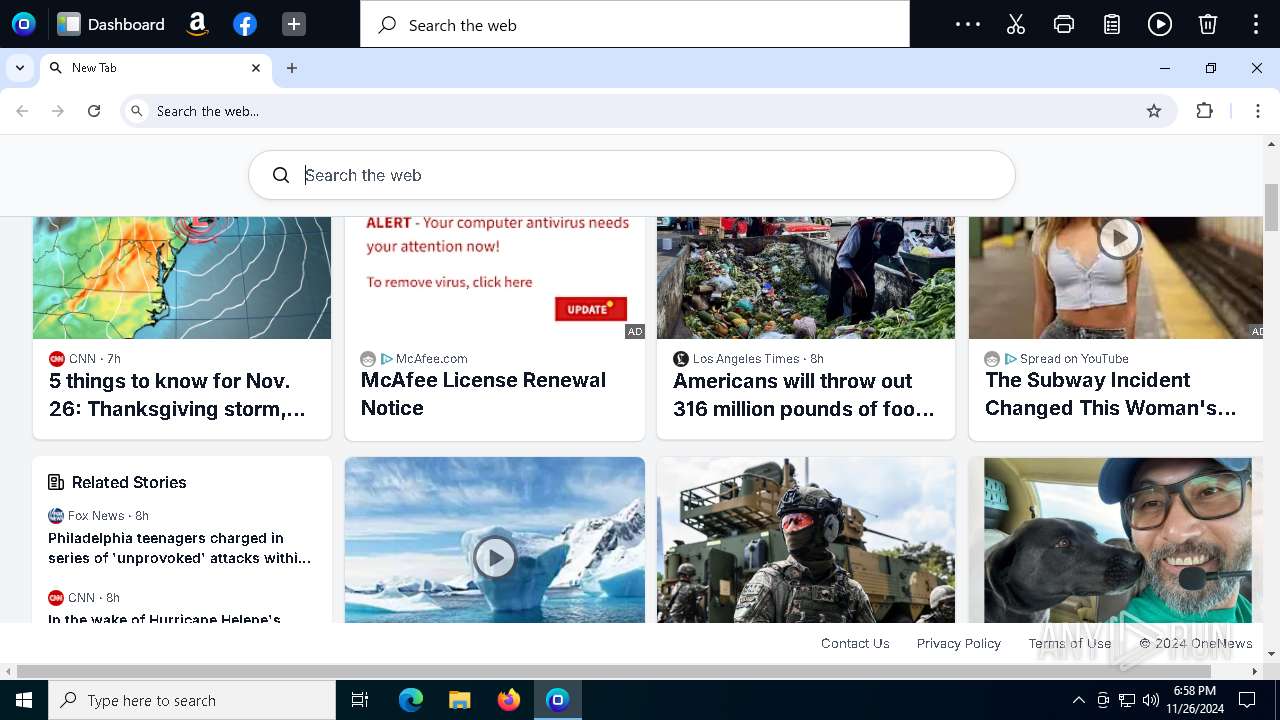Open the notification center icon
Screen dimensions: 1280x720
point(1247,700)
